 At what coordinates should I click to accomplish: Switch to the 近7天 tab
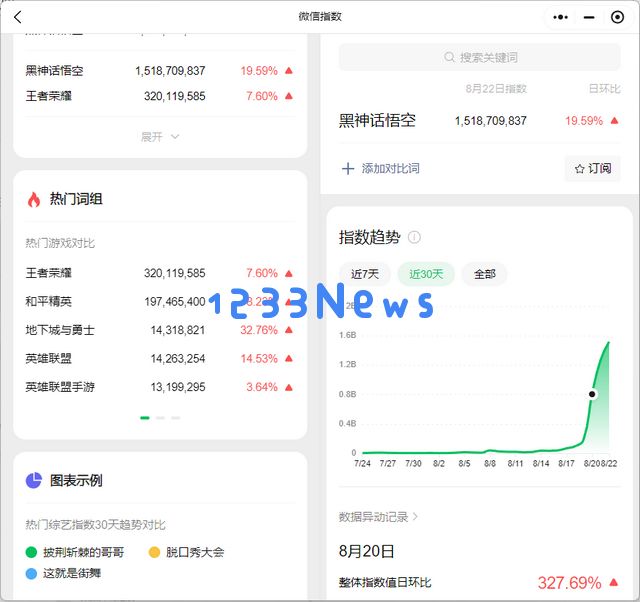(364, 274)
